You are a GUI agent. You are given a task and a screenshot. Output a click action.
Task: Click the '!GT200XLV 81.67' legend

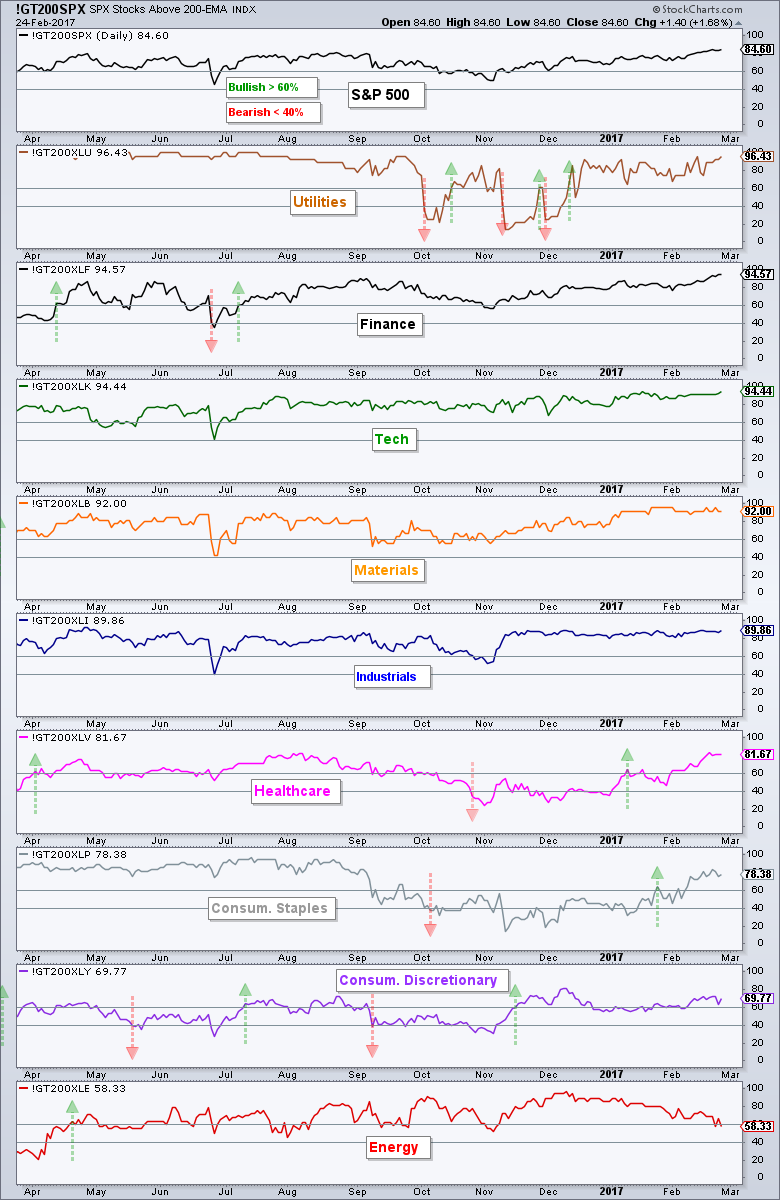pyautogui.click(x=75, y=738)
